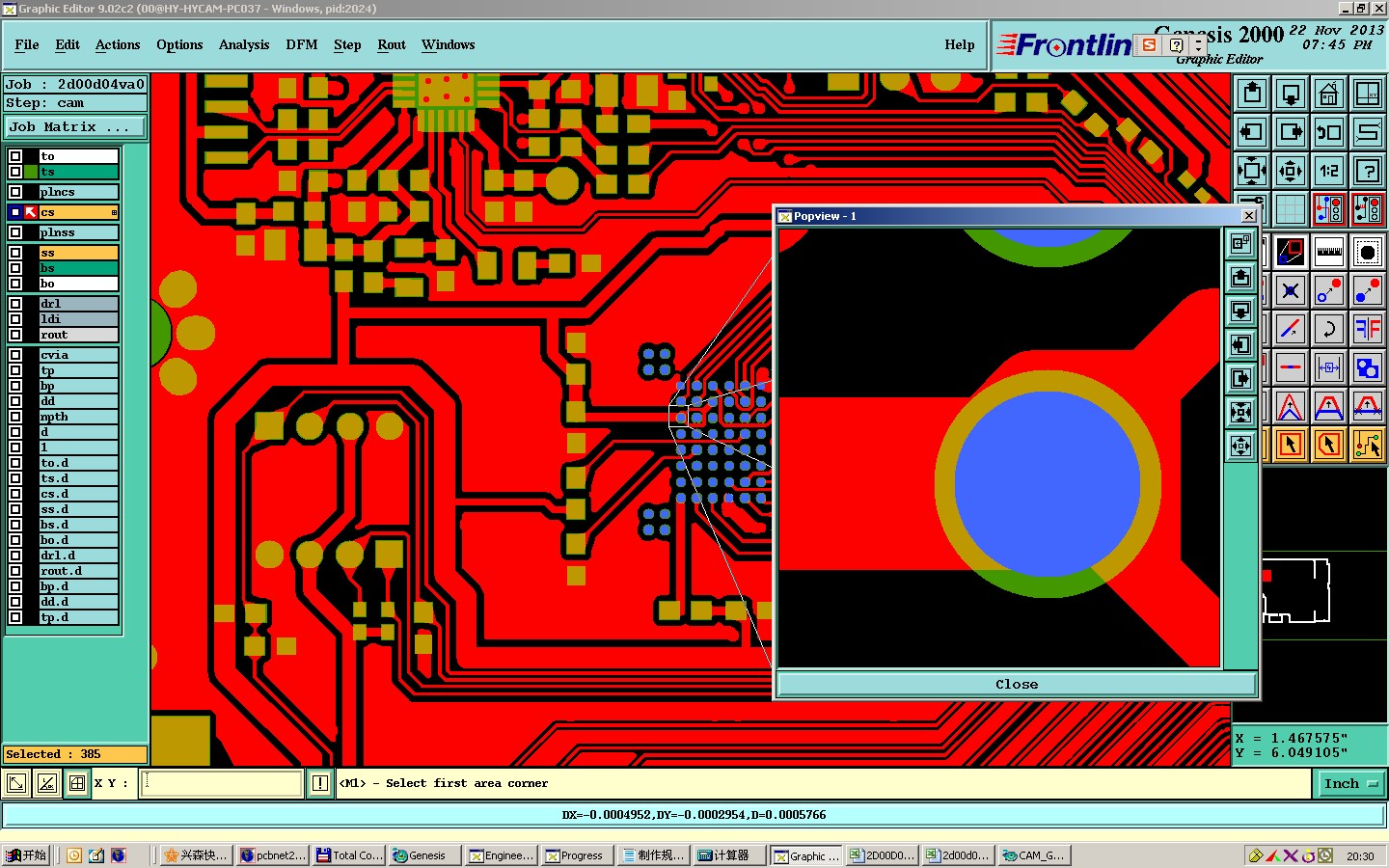Click the rectangle select arrow icon

[x=1291, y=445]
